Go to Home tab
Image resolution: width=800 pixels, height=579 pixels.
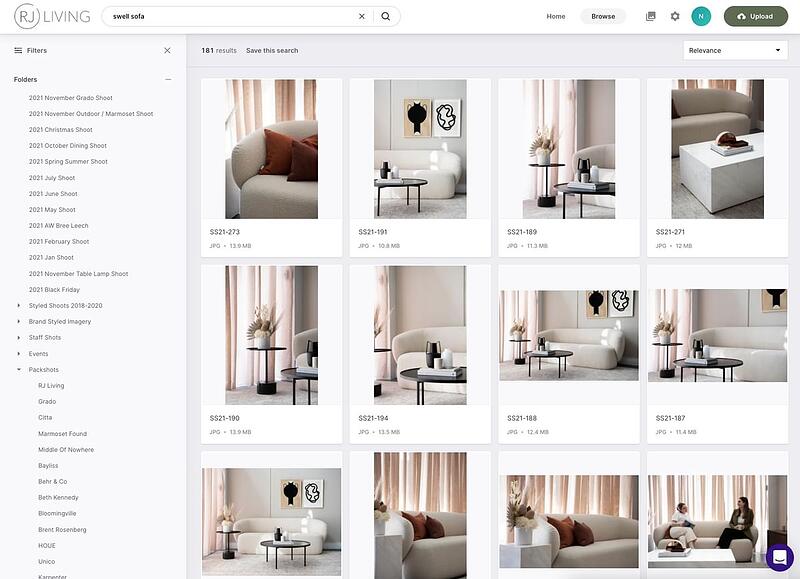tap(556, 16)
